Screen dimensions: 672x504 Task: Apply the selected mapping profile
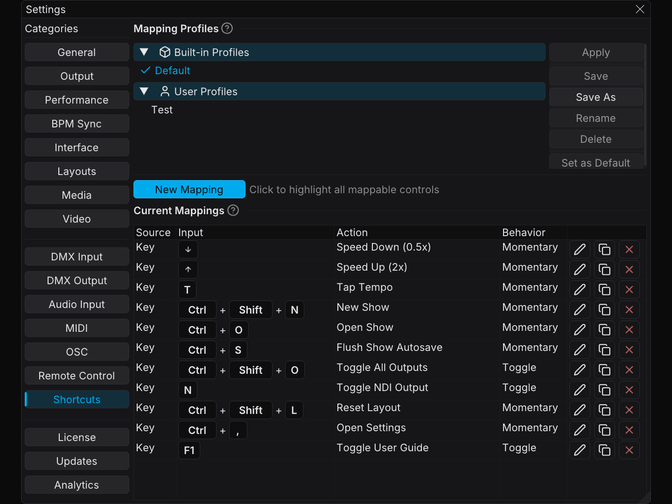point(596,52)
